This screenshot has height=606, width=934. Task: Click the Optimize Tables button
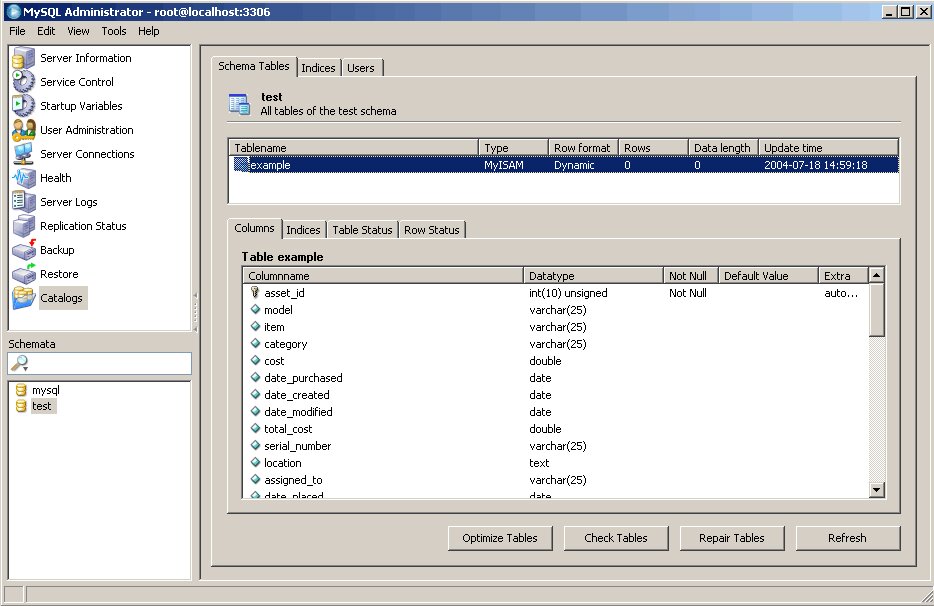coord(500,538)
